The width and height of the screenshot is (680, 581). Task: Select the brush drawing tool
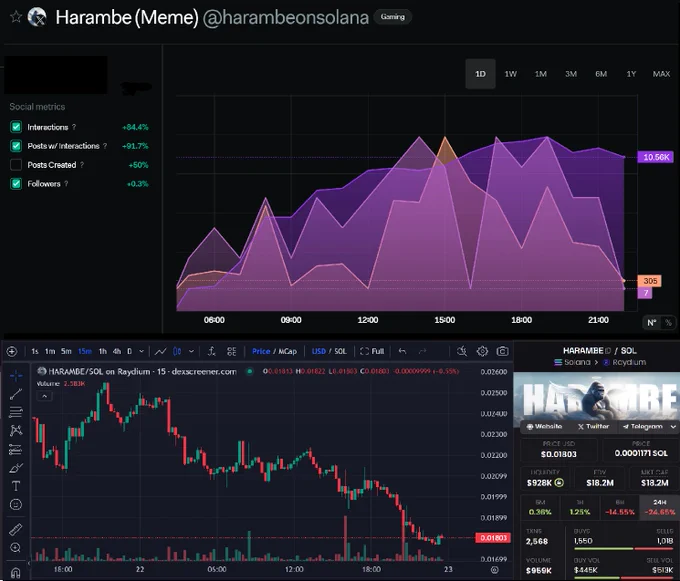pos(16,468)
